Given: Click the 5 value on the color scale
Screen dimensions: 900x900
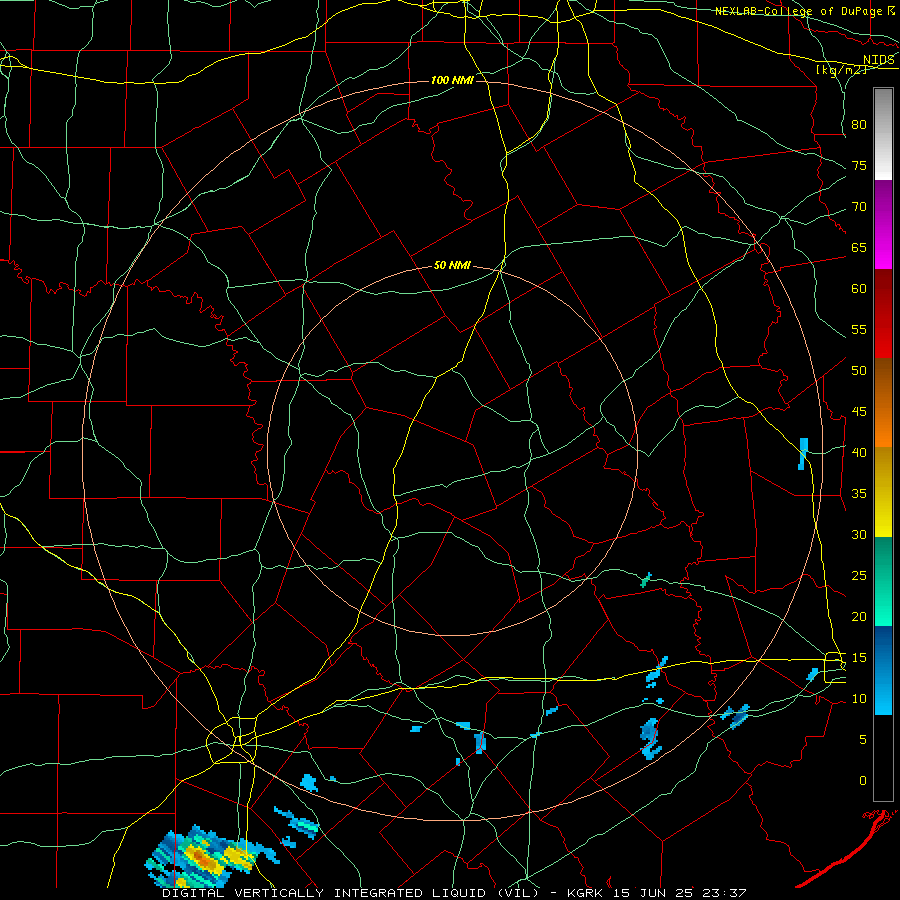Looking at the screenshot, I should click(x=863, y=740).
